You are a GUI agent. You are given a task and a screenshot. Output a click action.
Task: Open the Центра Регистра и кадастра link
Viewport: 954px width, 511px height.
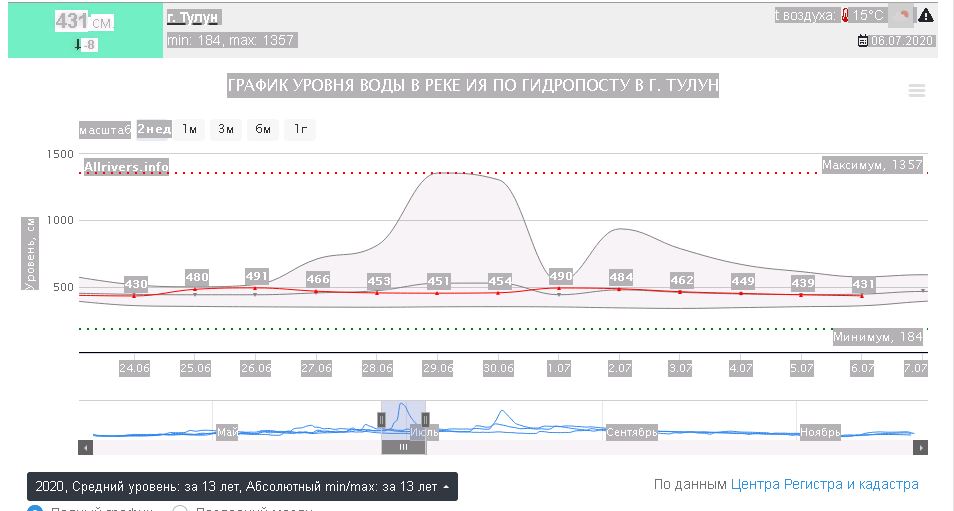pyautogui.click(x=824, y=485)
